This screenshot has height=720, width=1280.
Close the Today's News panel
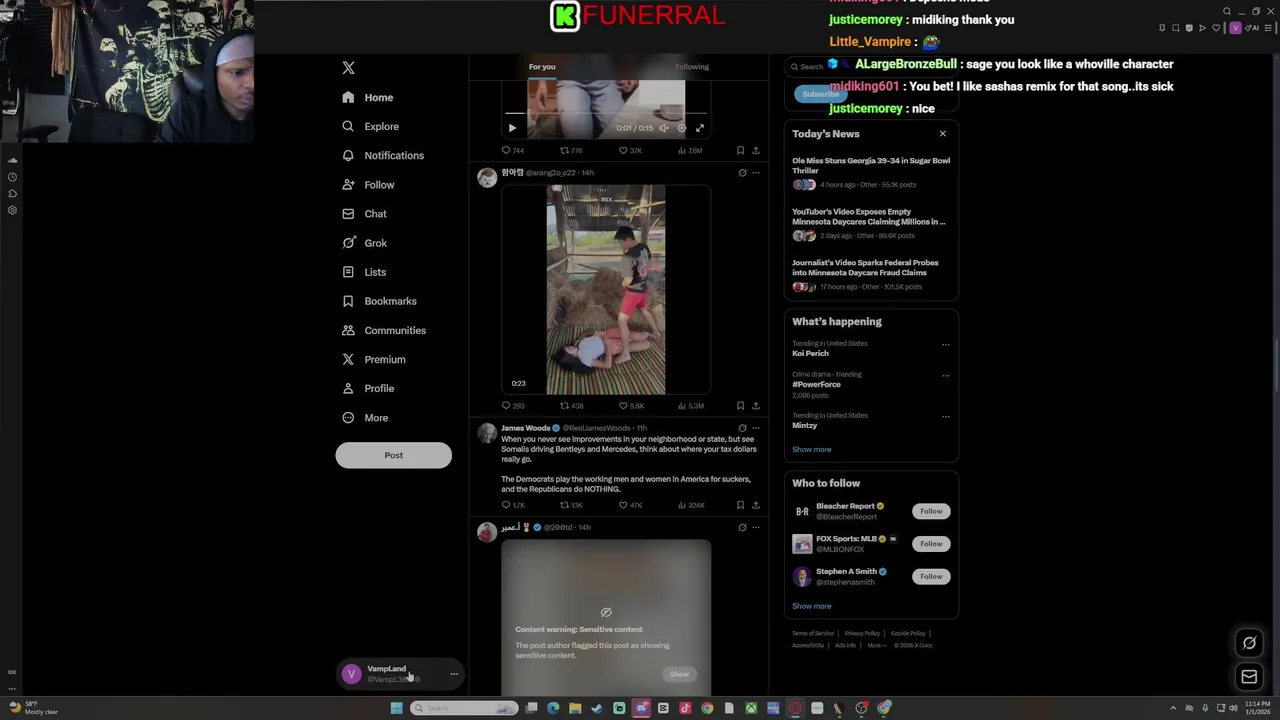click(x=942, y=133)
